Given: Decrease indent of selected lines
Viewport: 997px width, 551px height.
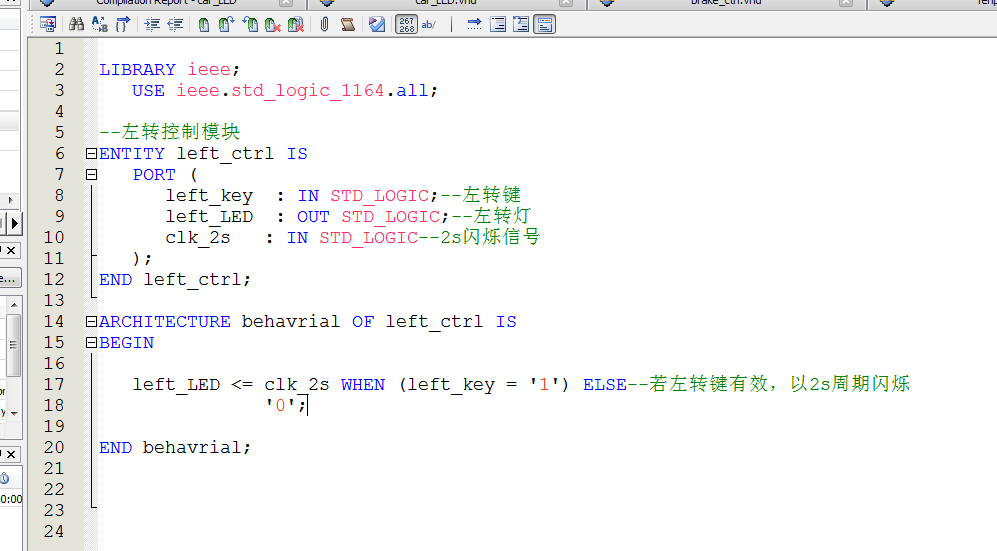Looking at the screenshot, I should (x=175, y=24).
